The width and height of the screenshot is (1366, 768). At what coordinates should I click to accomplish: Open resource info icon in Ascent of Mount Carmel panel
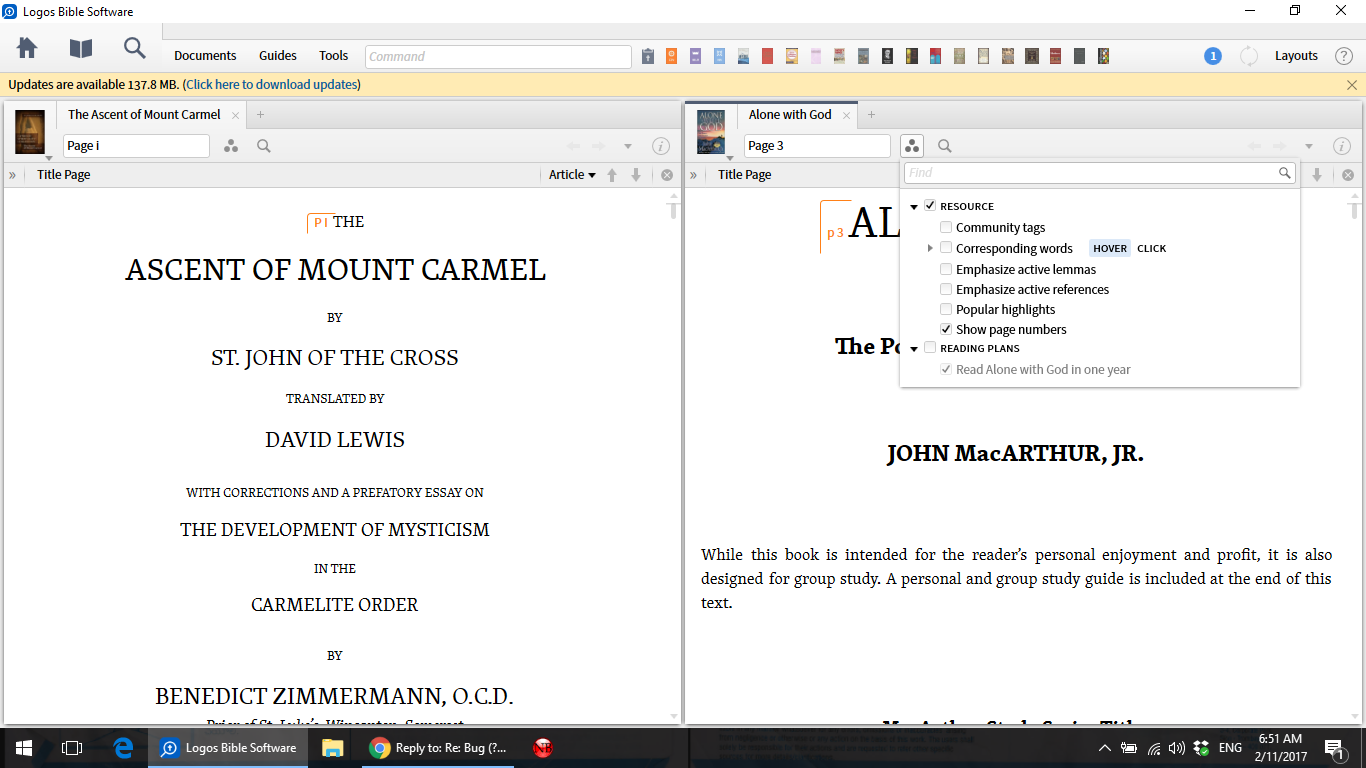pos(661,146)
